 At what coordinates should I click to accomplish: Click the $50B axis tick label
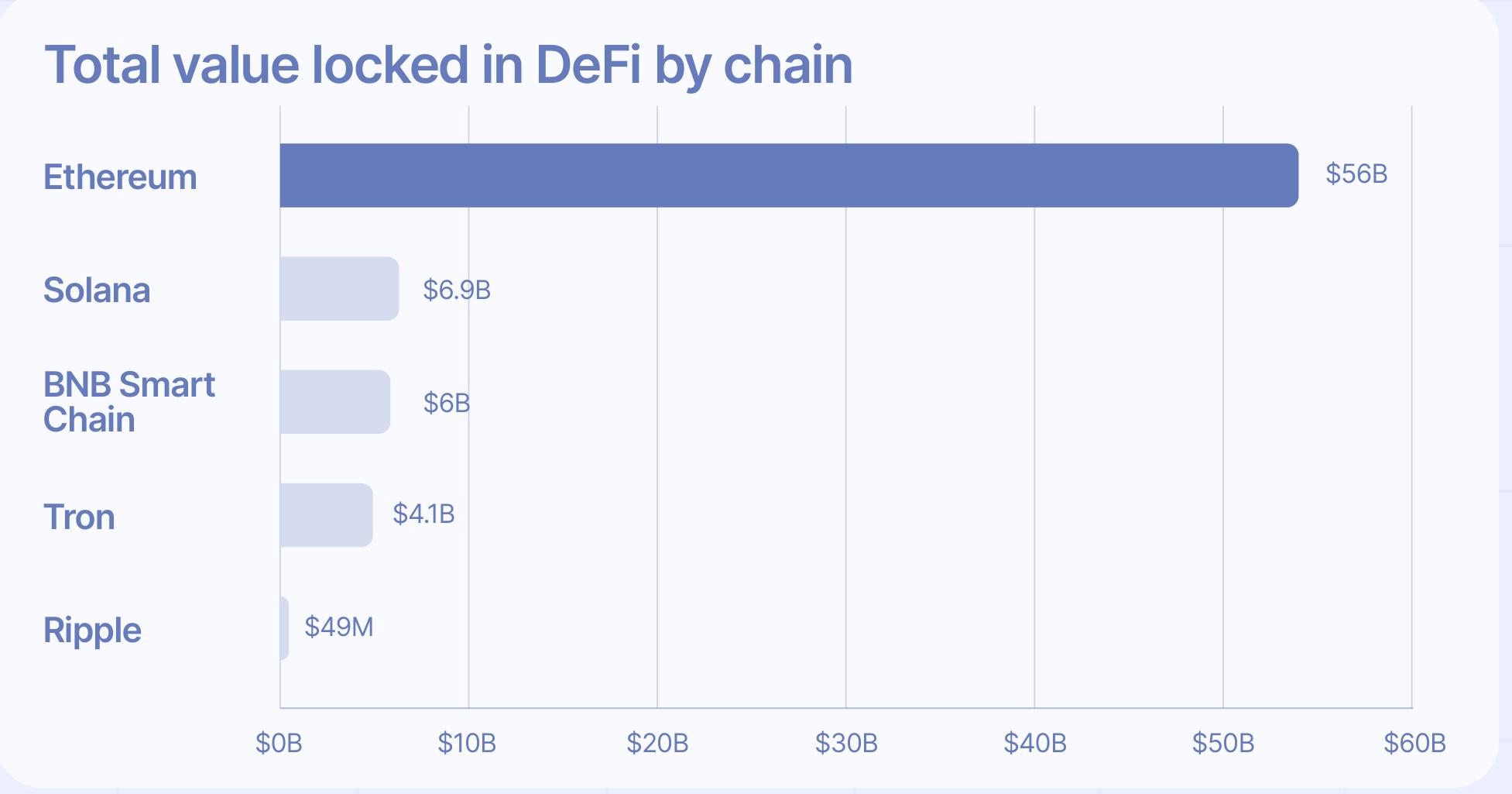pyautogui.click(x=1223, y=744)
